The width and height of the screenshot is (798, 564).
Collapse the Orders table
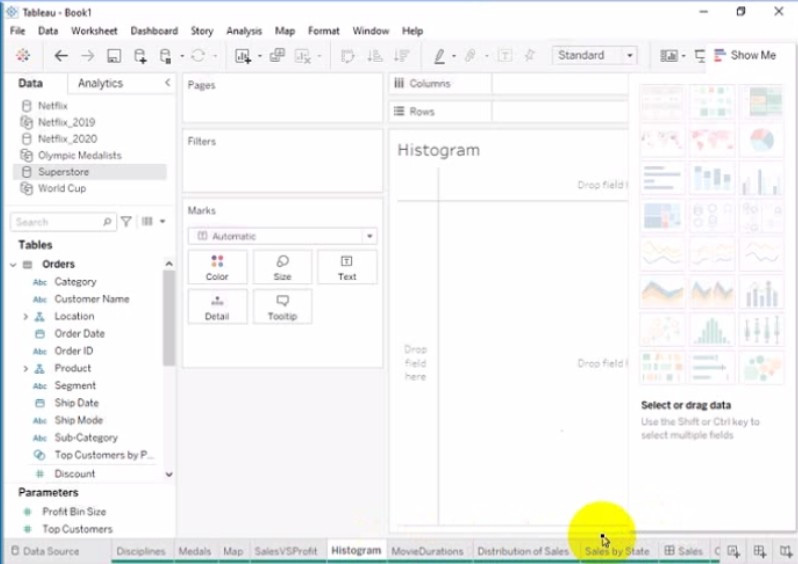pyautogui.click(x=13, y=264)
